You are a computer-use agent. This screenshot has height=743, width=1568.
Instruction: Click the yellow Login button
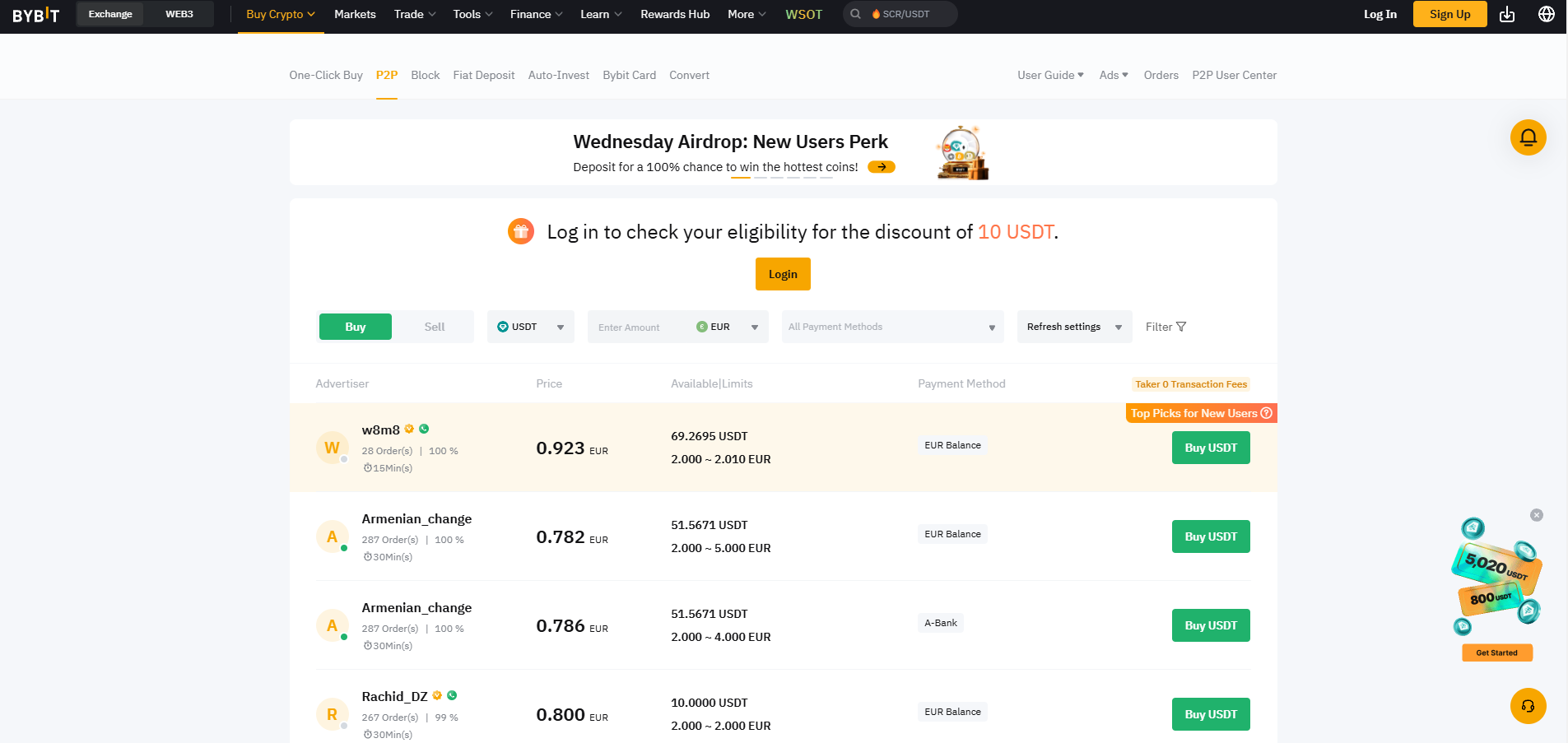[x=783, y=274]
